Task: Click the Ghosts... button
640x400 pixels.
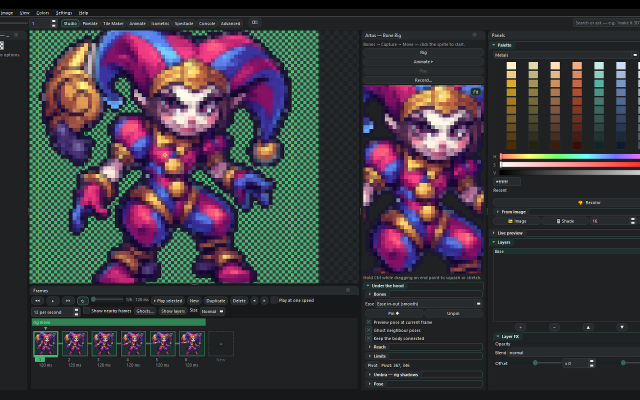Action: (x=145, y=311)
